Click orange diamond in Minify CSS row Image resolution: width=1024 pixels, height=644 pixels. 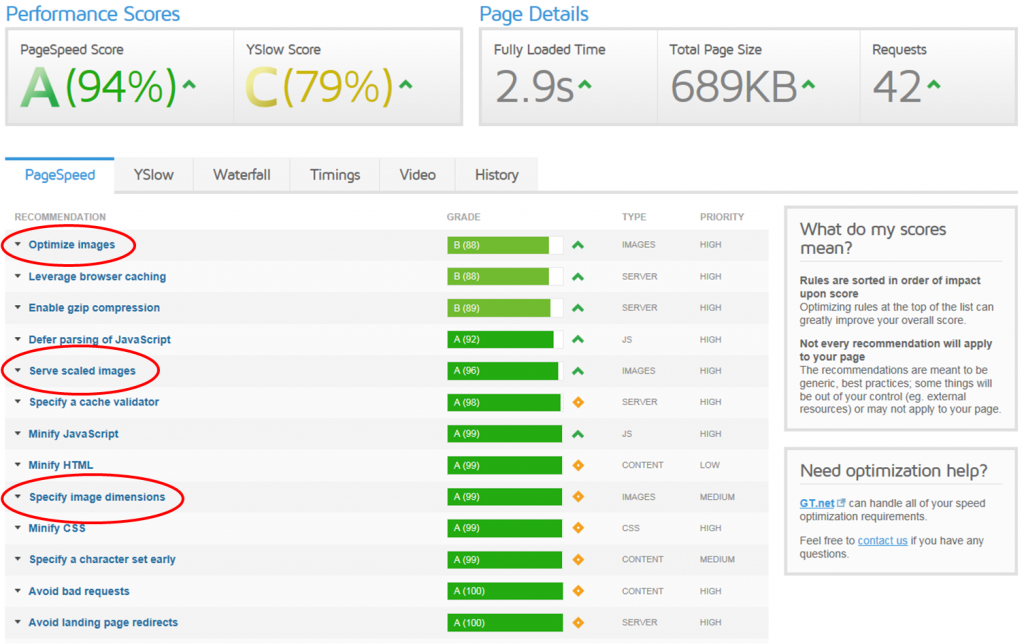tap(578, 528)
